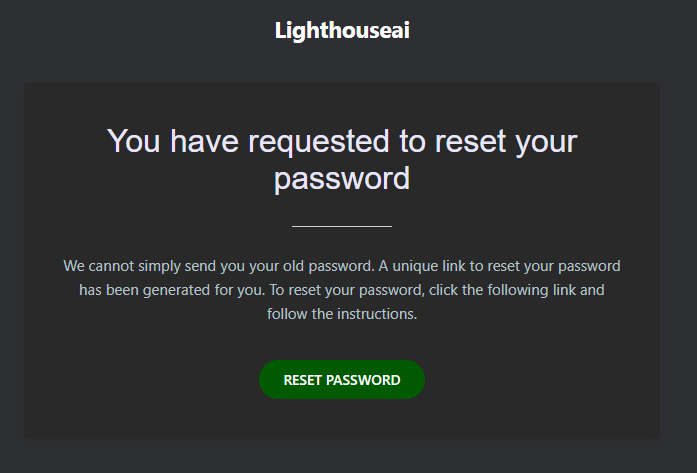Click the empty card area below the green button
Image resolution: width=697 pixels, height=473 pixels.
tap(342, 420)
